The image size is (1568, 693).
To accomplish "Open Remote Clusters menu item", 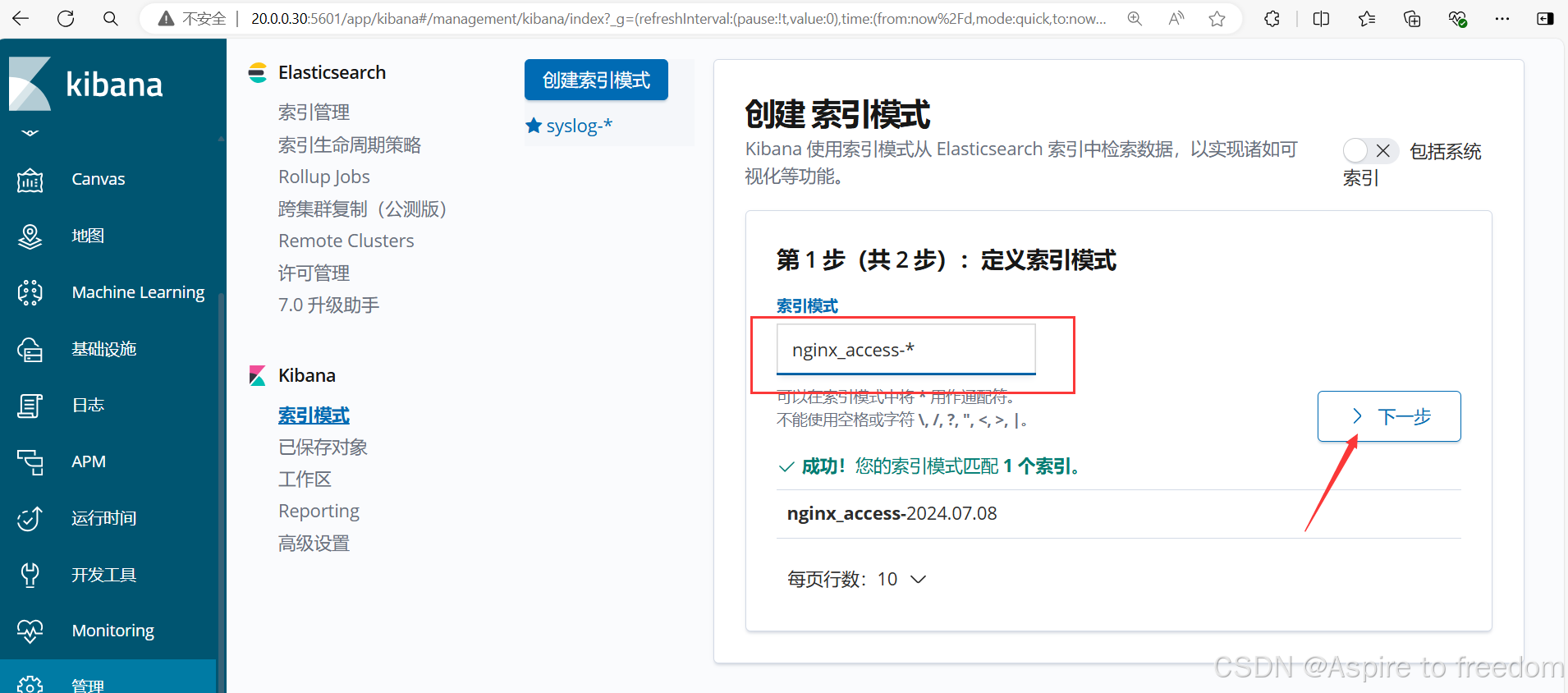I will [346, 241].
